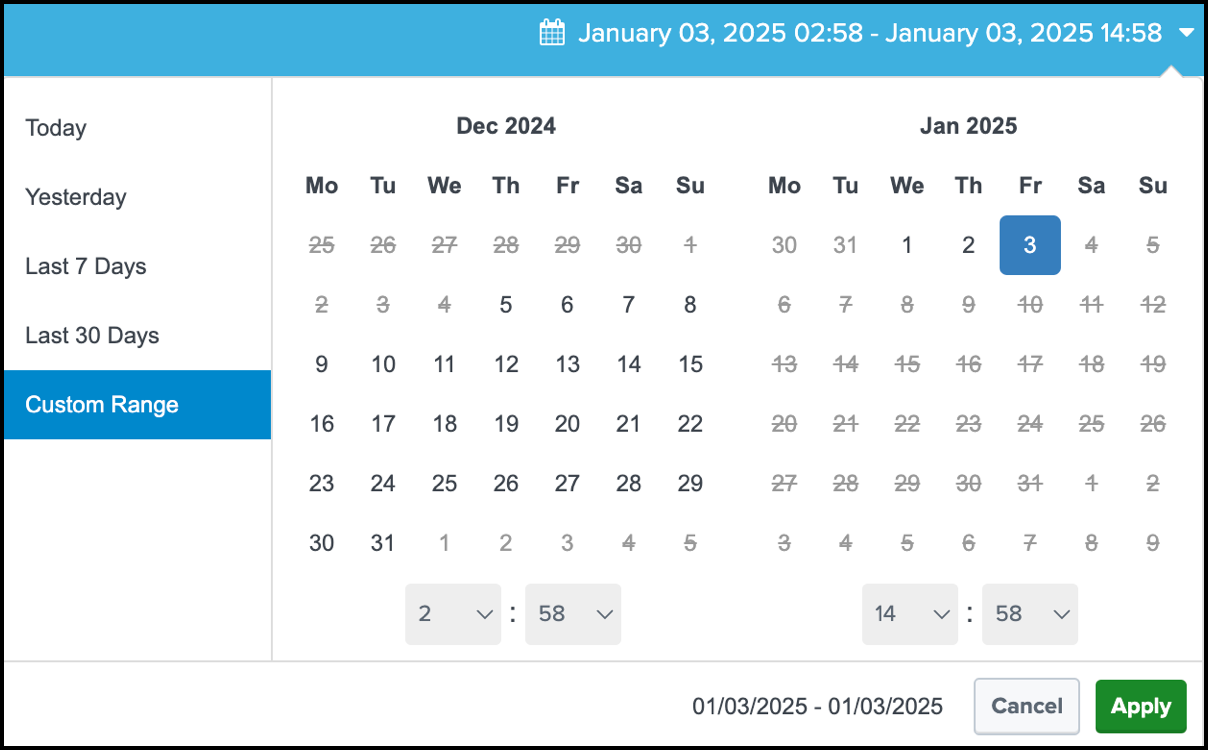Select January 2 in the calendar

pyautogui.click(x=968, y=245)
